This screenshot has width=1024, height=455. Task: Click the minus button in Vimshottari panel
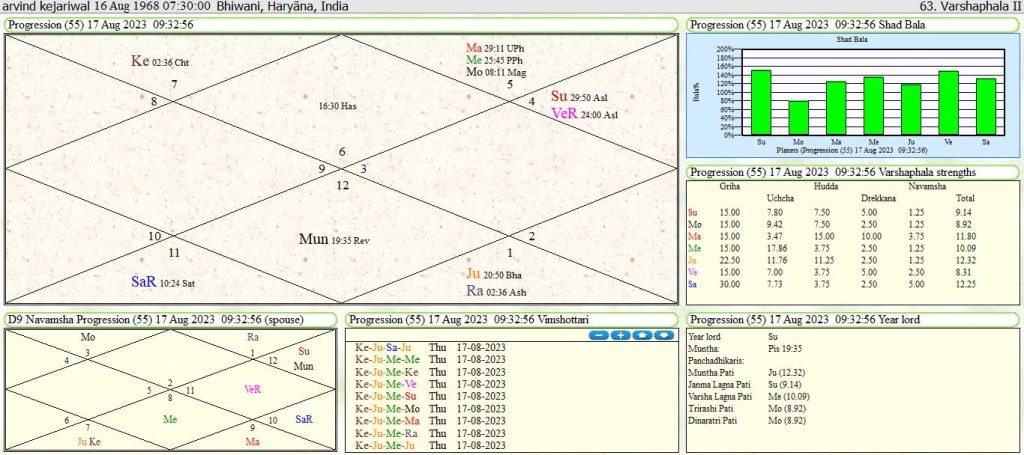coord(600,335)
